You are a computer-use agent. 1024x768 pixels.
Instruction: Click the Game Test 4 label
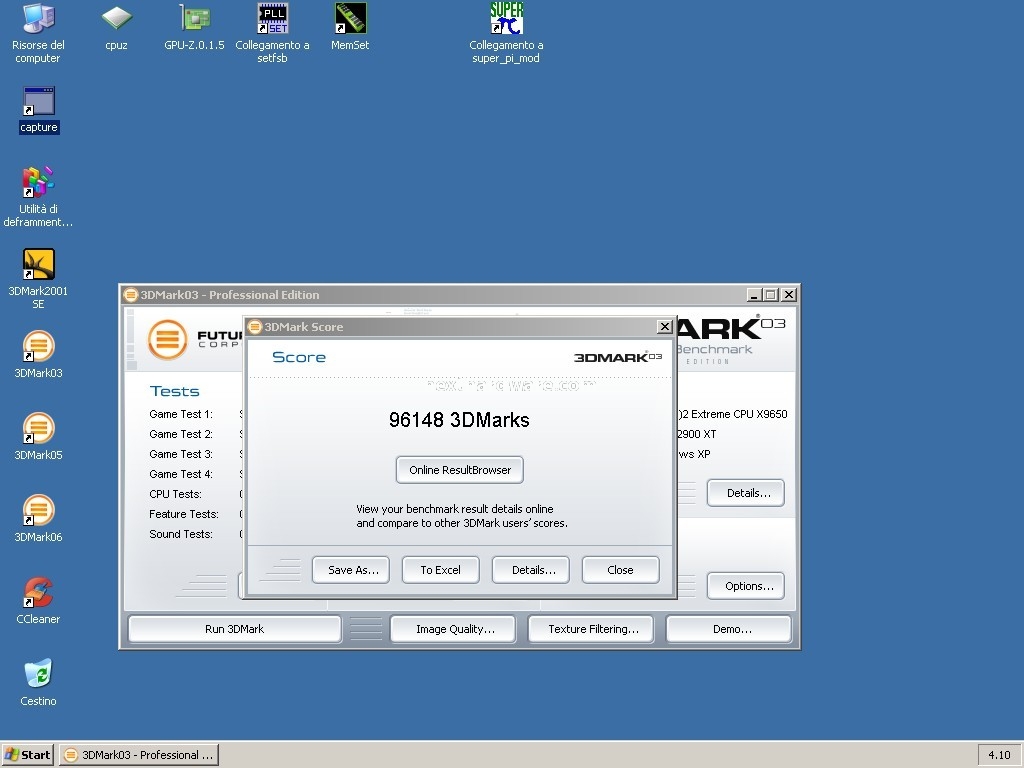coord(181,474)
